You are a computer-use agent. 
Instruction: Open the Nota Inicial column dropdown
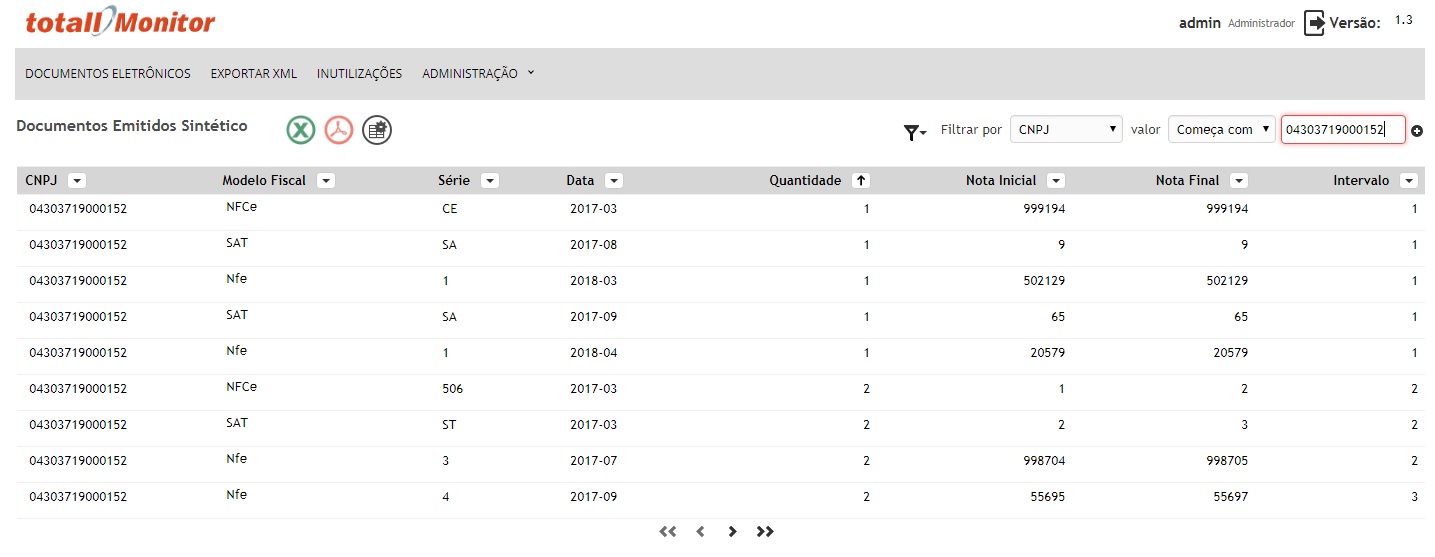point(1055,181)
